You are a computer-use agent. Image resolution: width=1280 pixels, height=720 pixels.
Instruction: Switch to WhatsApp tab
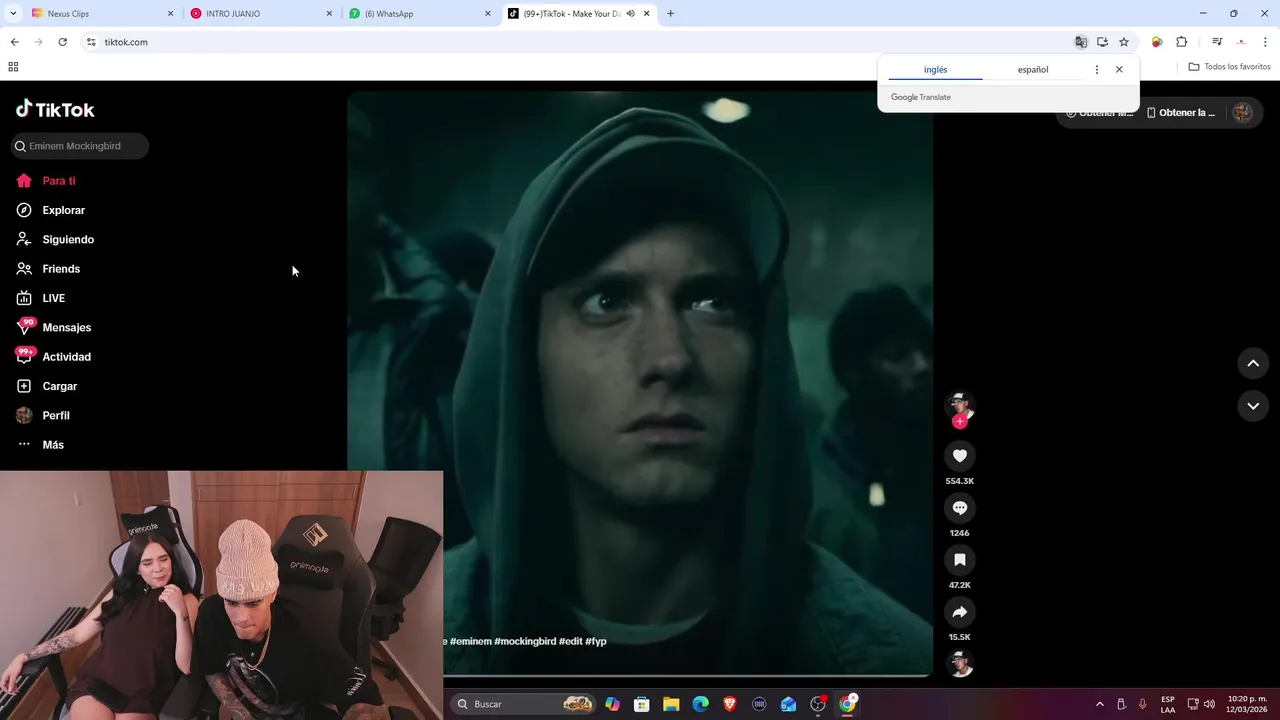(x=420, y=14)
